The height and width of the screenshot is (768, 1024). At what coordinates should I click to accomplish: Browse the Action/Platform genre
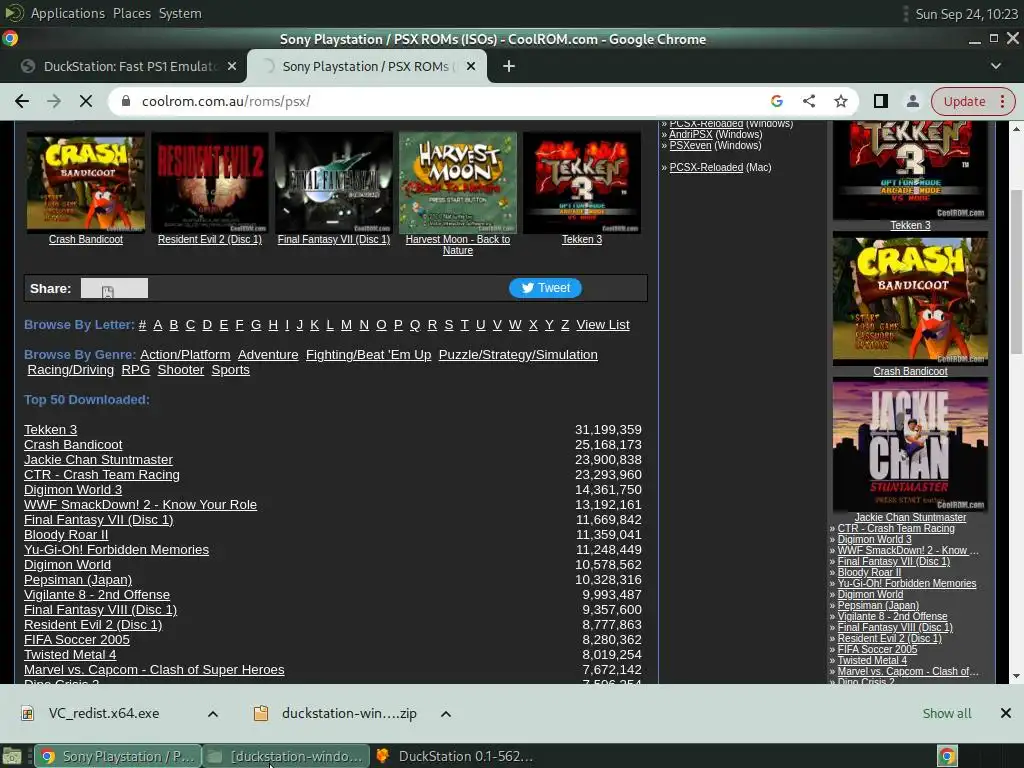click(x=185, y=355)
